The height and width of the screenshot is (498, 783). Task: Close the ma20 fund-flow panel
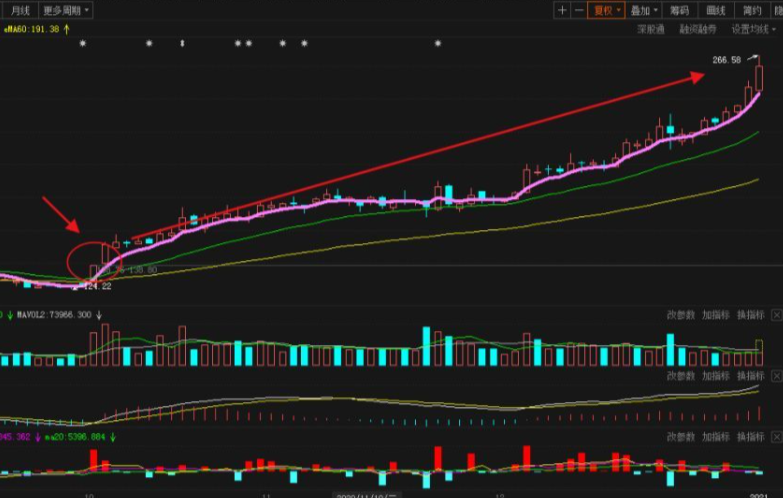pyautogui.click(x=777, y=437)
